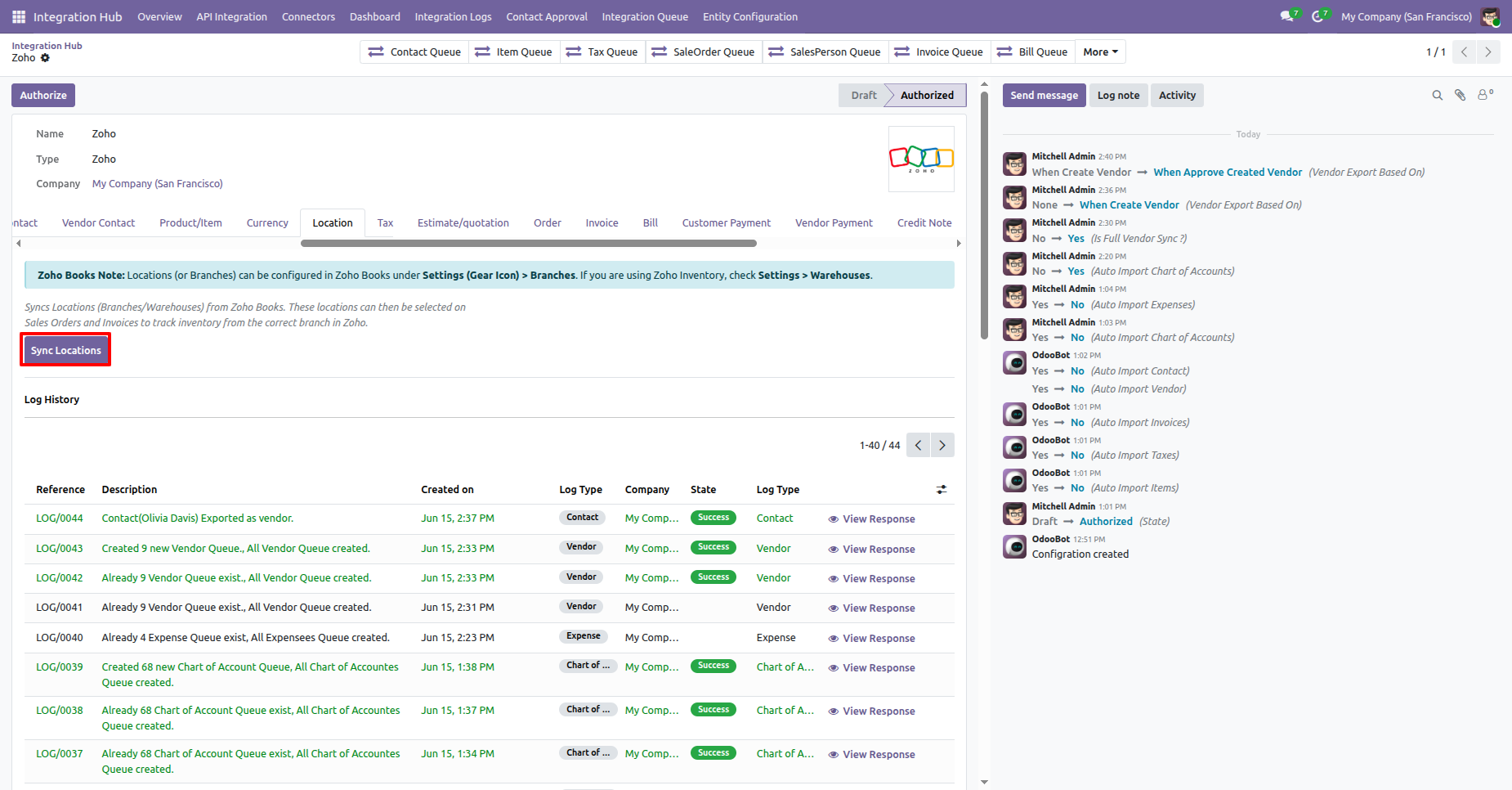The width and height of the screenshot is (1512, 790).
Task: Click the user avatar in top bar
Action: [1490, 16]
